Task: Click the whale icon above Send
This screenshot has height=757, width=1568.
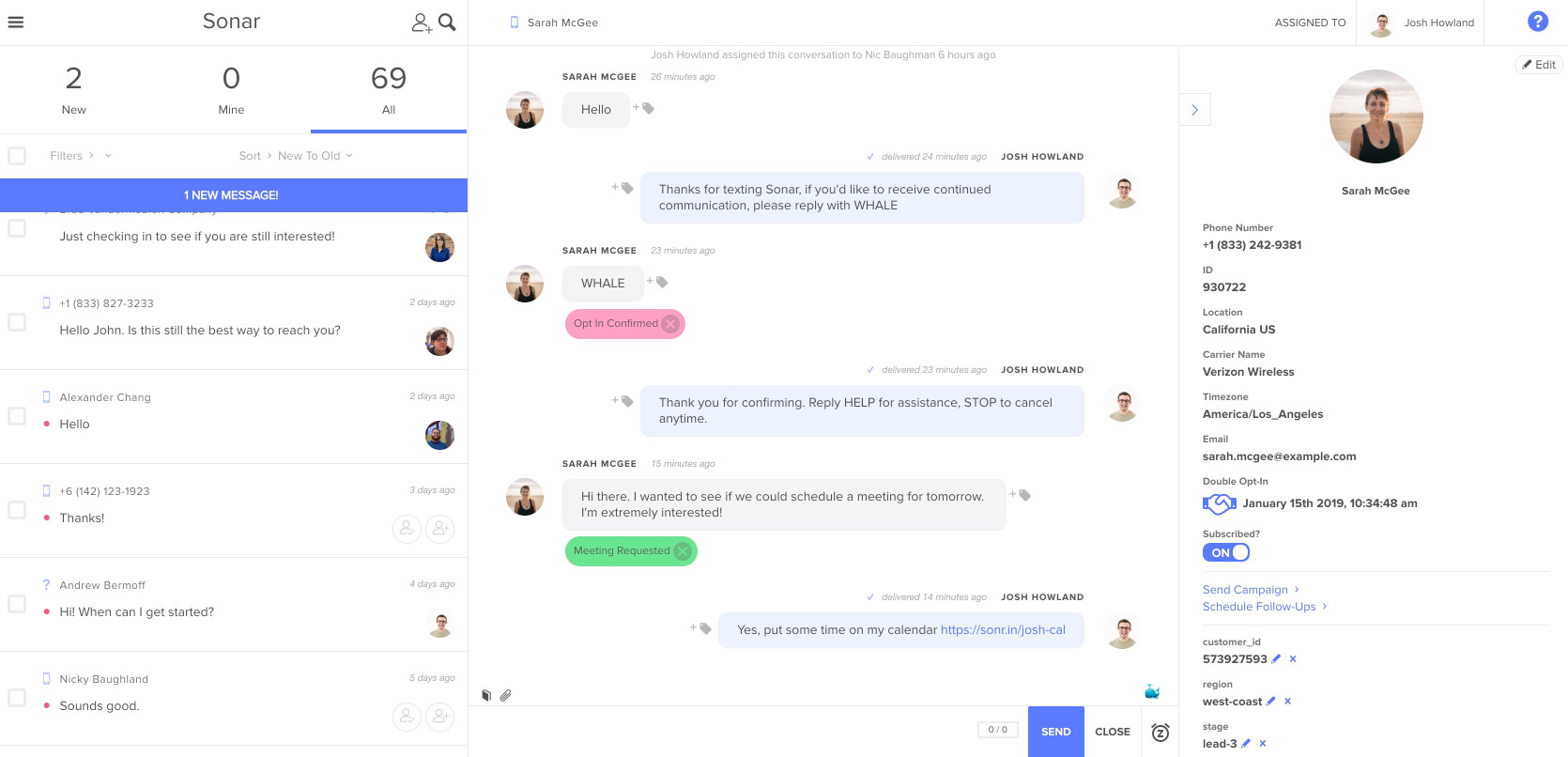Action: point(1152,692)
